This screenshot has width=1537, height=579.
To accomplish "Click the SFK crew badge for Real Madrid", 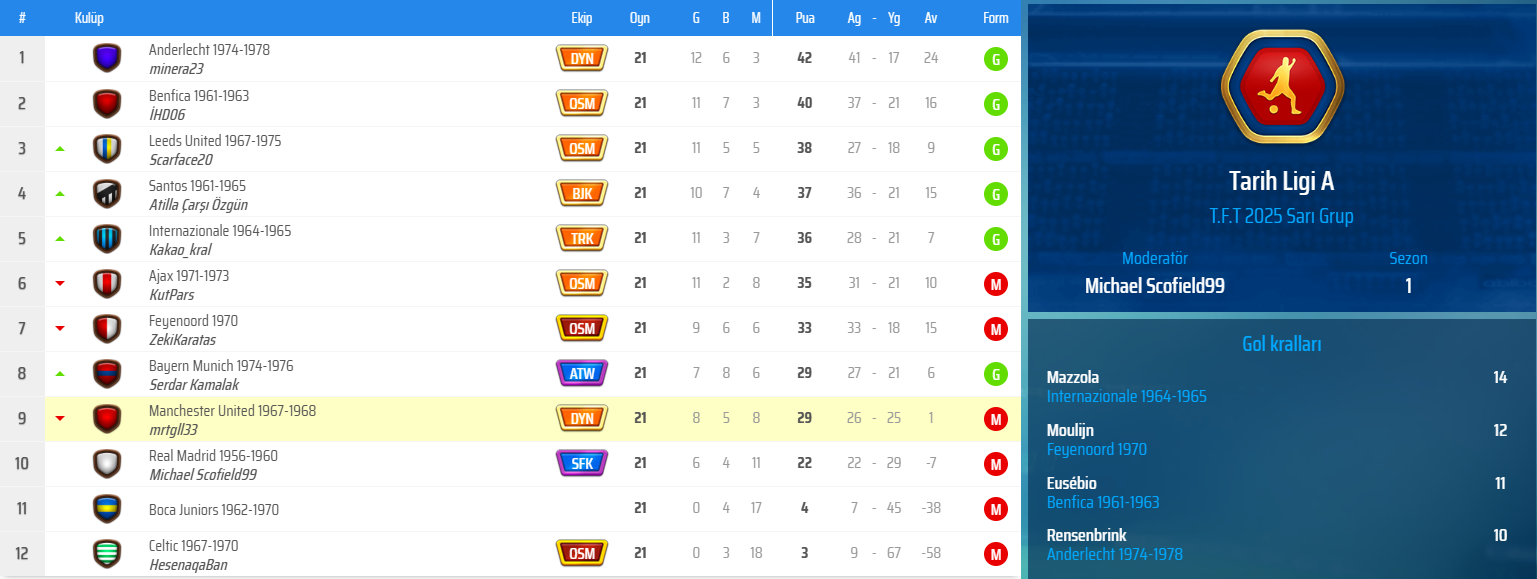I will pyautogui.click(x=582, y=463).
